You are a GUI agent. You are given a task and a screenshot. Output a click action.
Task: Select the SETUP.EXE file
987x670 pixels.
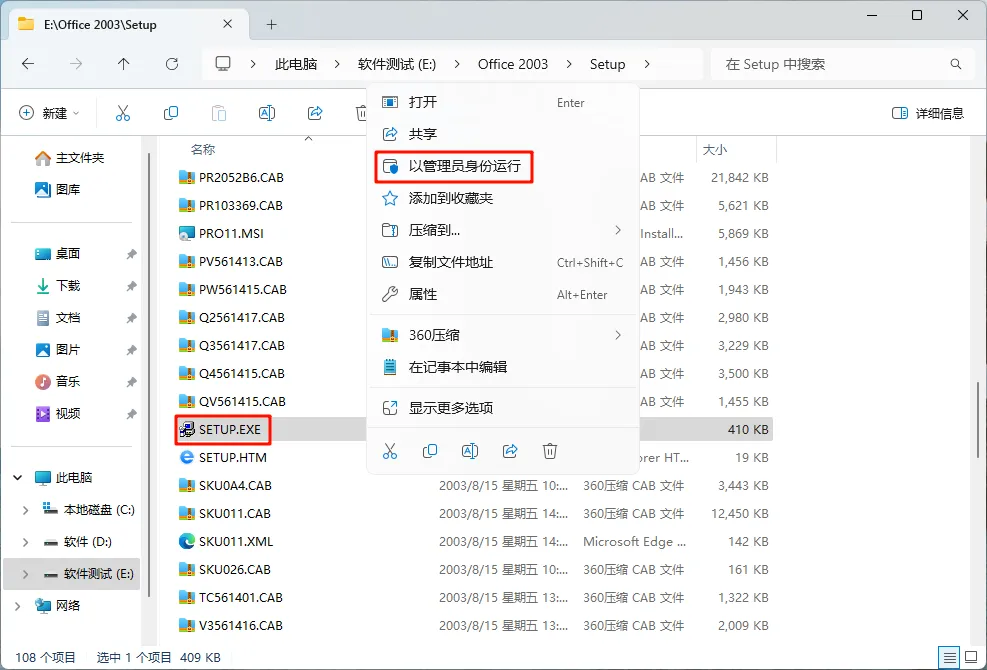pos(229,429)
